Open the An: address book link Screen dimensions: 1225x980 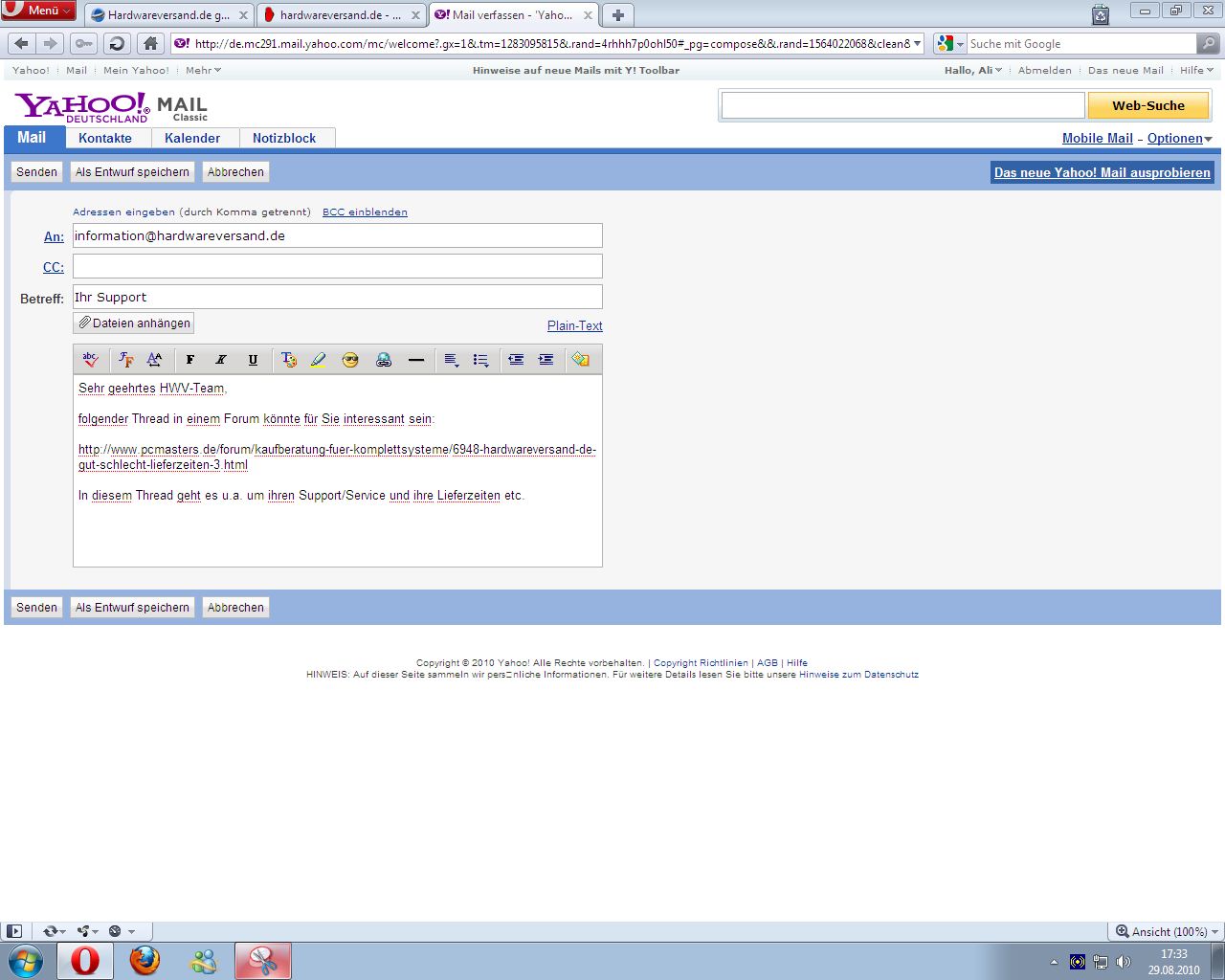[x=54, y=236]
